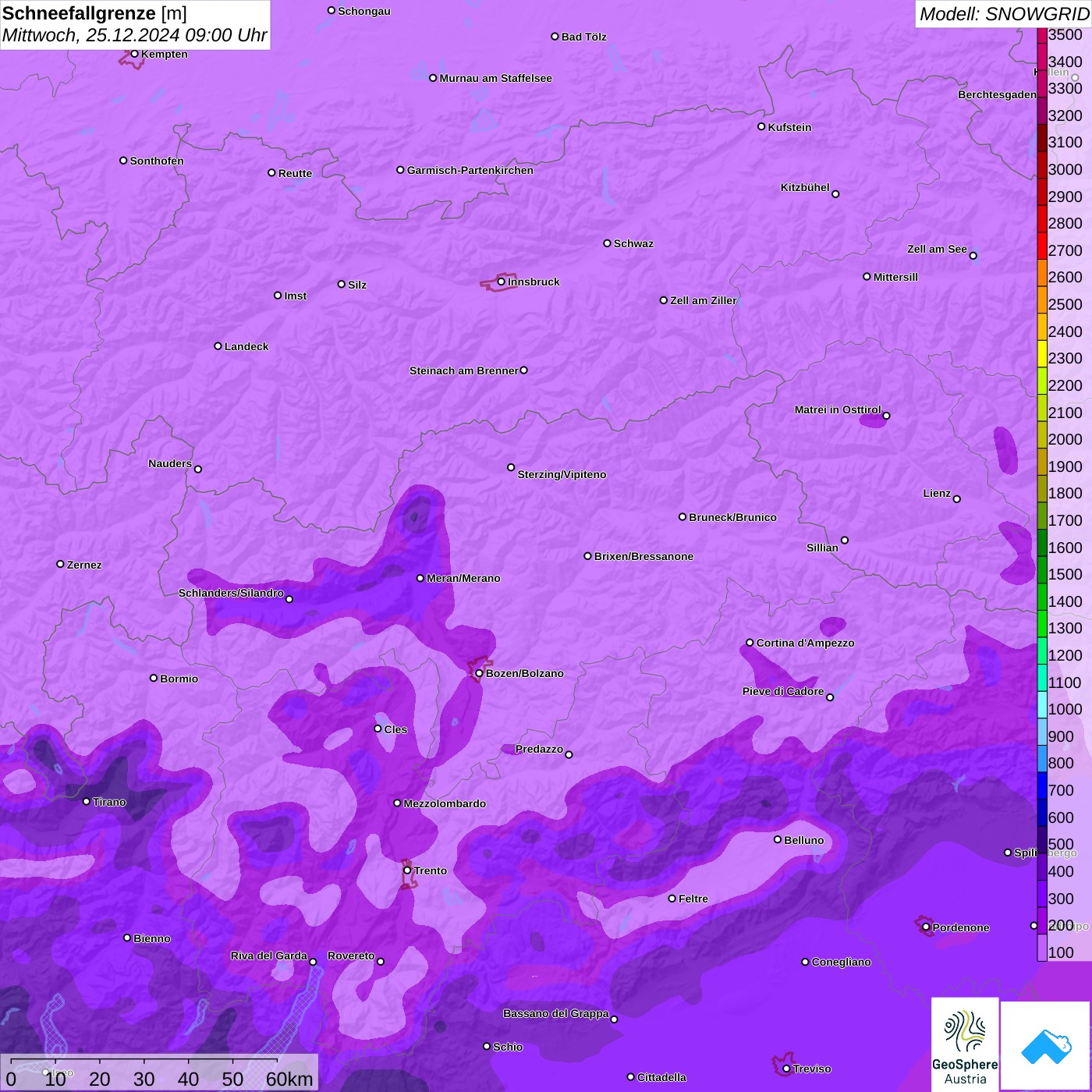1092x1092 pixels.
Task: Click the Kempten city marker dot
Action: click(x=134, y=54)
